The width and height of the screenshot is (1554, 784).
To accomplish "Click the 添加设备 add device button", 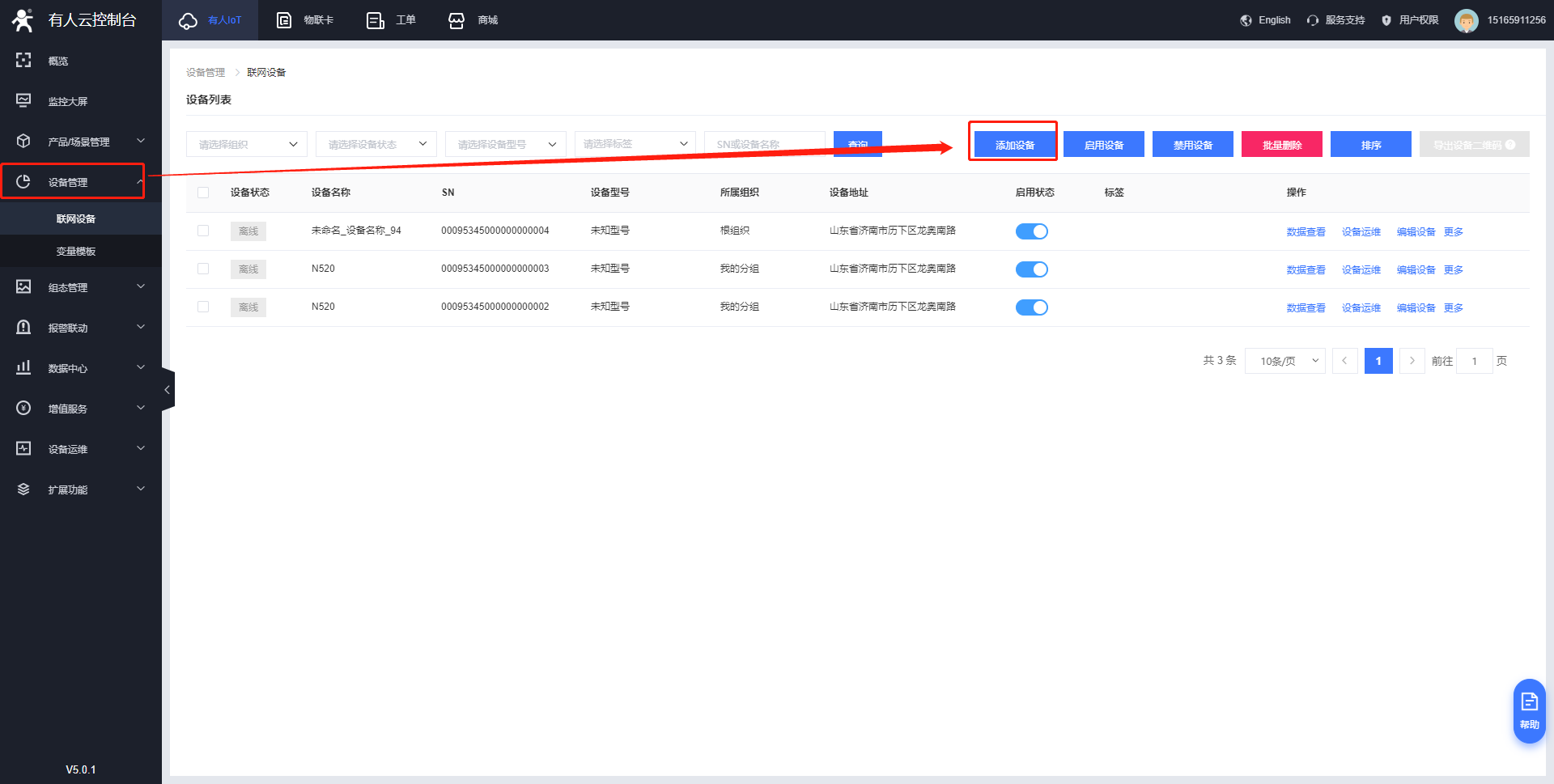I will [x=1014, y=145].
